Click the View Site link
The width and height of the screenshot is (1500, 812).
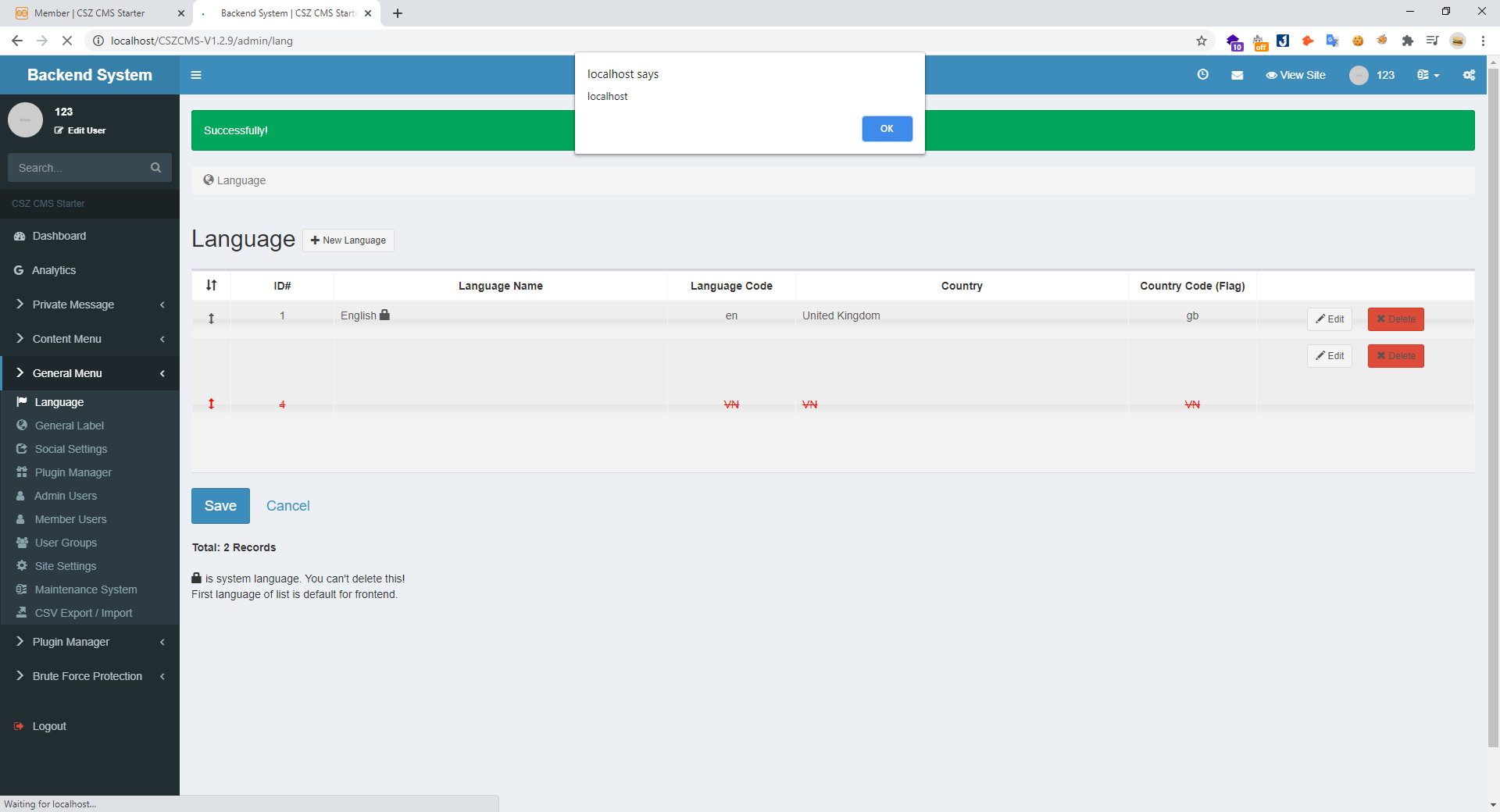[1296, 75]
